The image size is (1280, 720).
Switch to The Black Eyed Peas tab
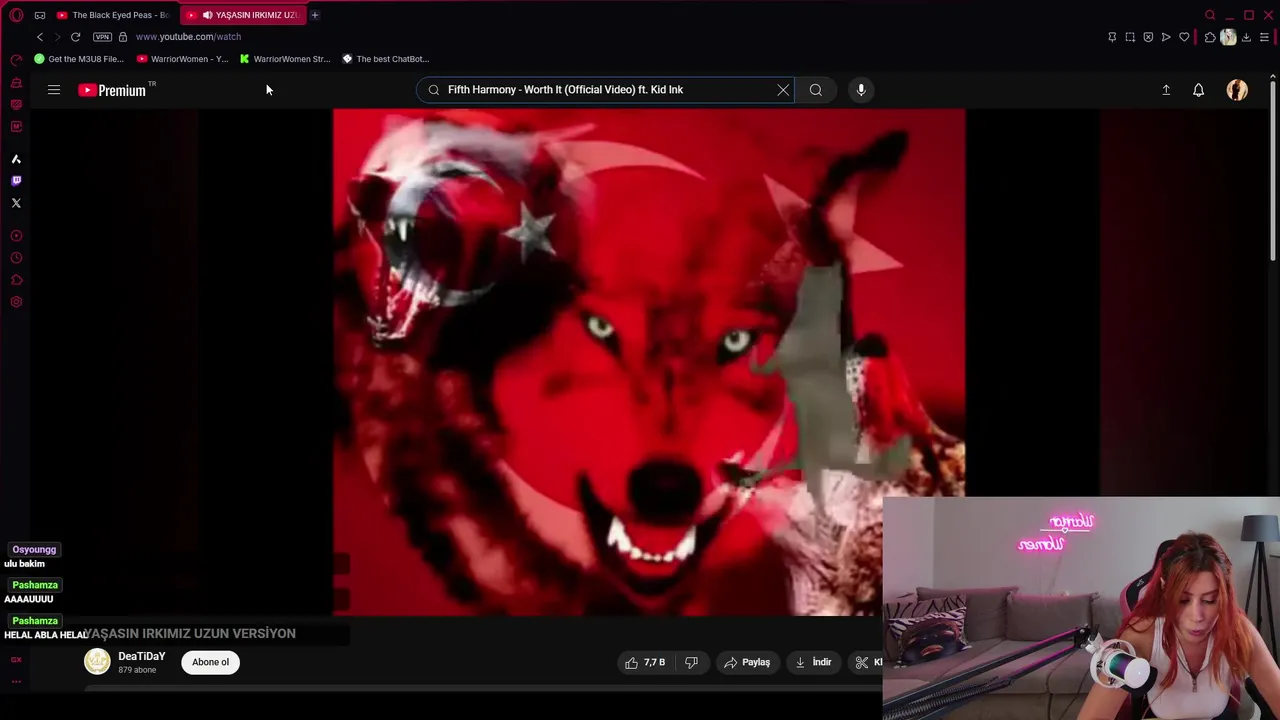113,15
